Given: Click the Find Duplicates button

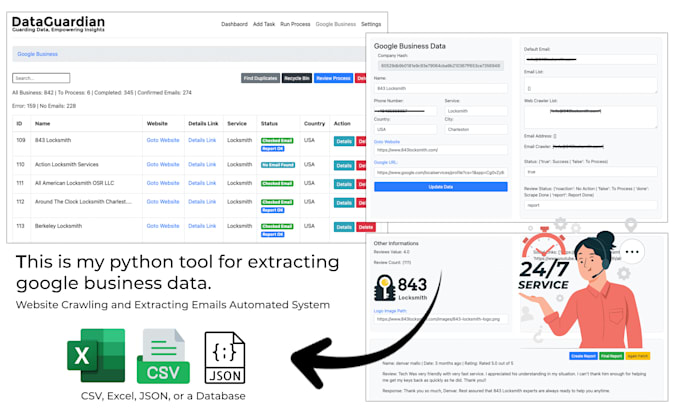Looking at the screenshot, I should (x=260, y=78).
